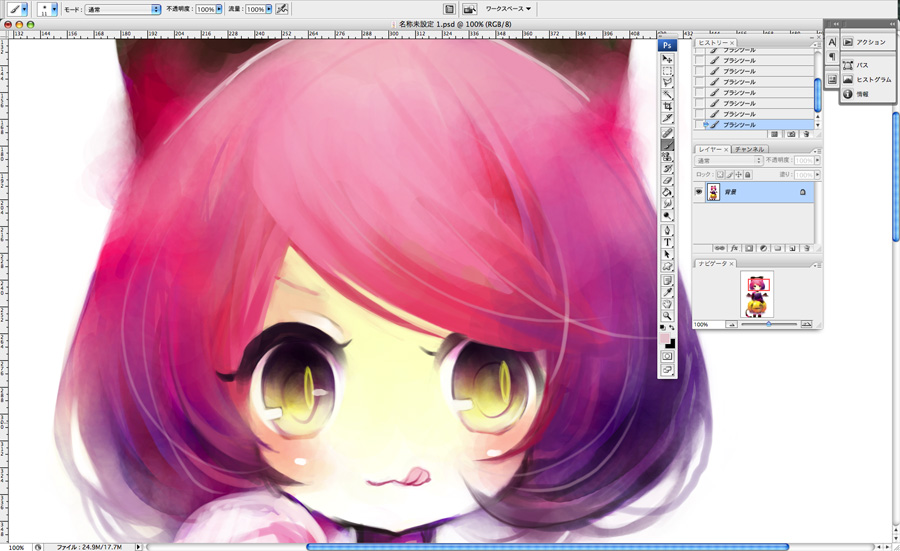Select the Zoom tool
This screenshot has width=900, height=551.
pos(667,316)
